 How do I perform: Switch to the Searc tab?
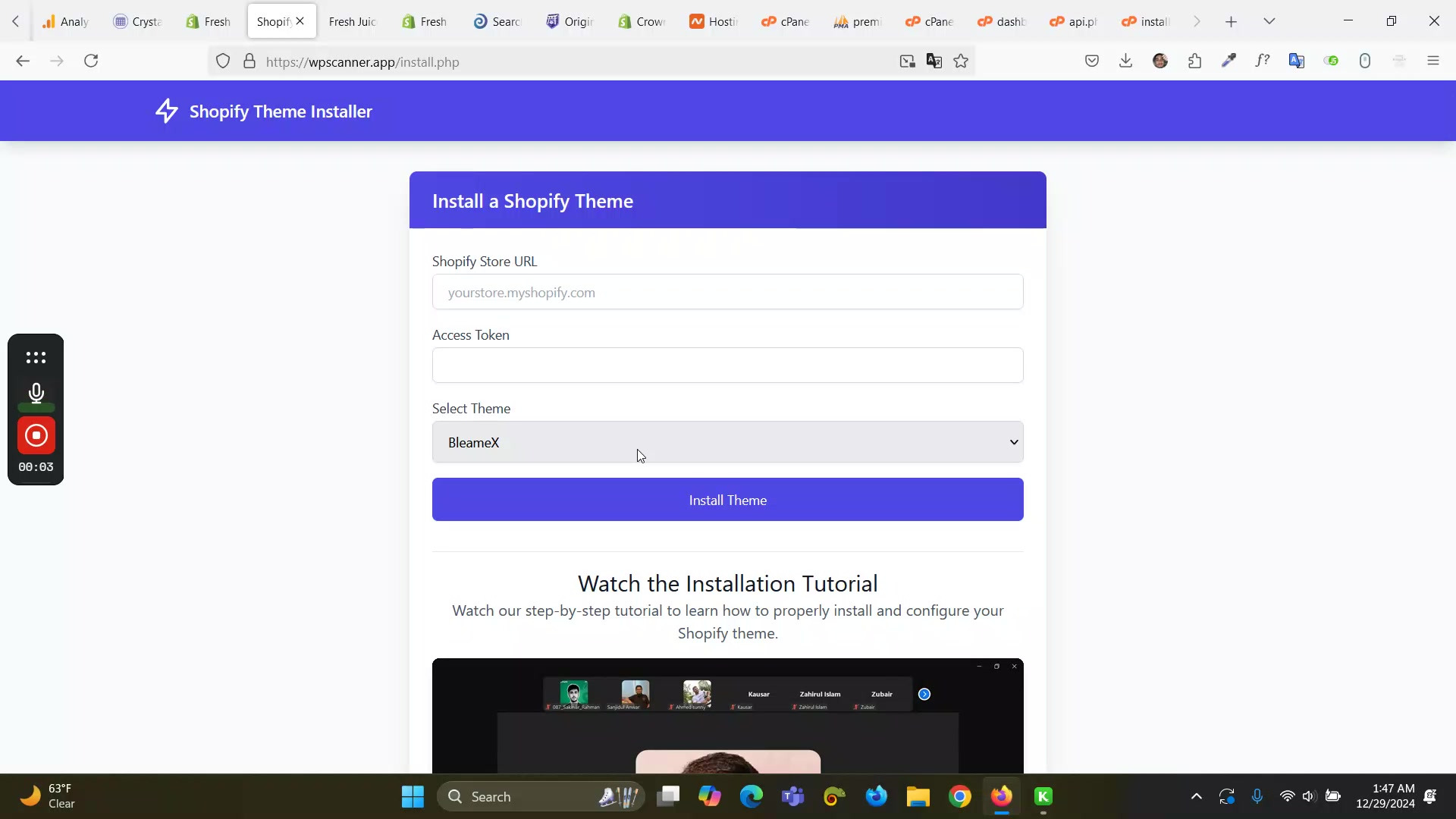[497, 21]
